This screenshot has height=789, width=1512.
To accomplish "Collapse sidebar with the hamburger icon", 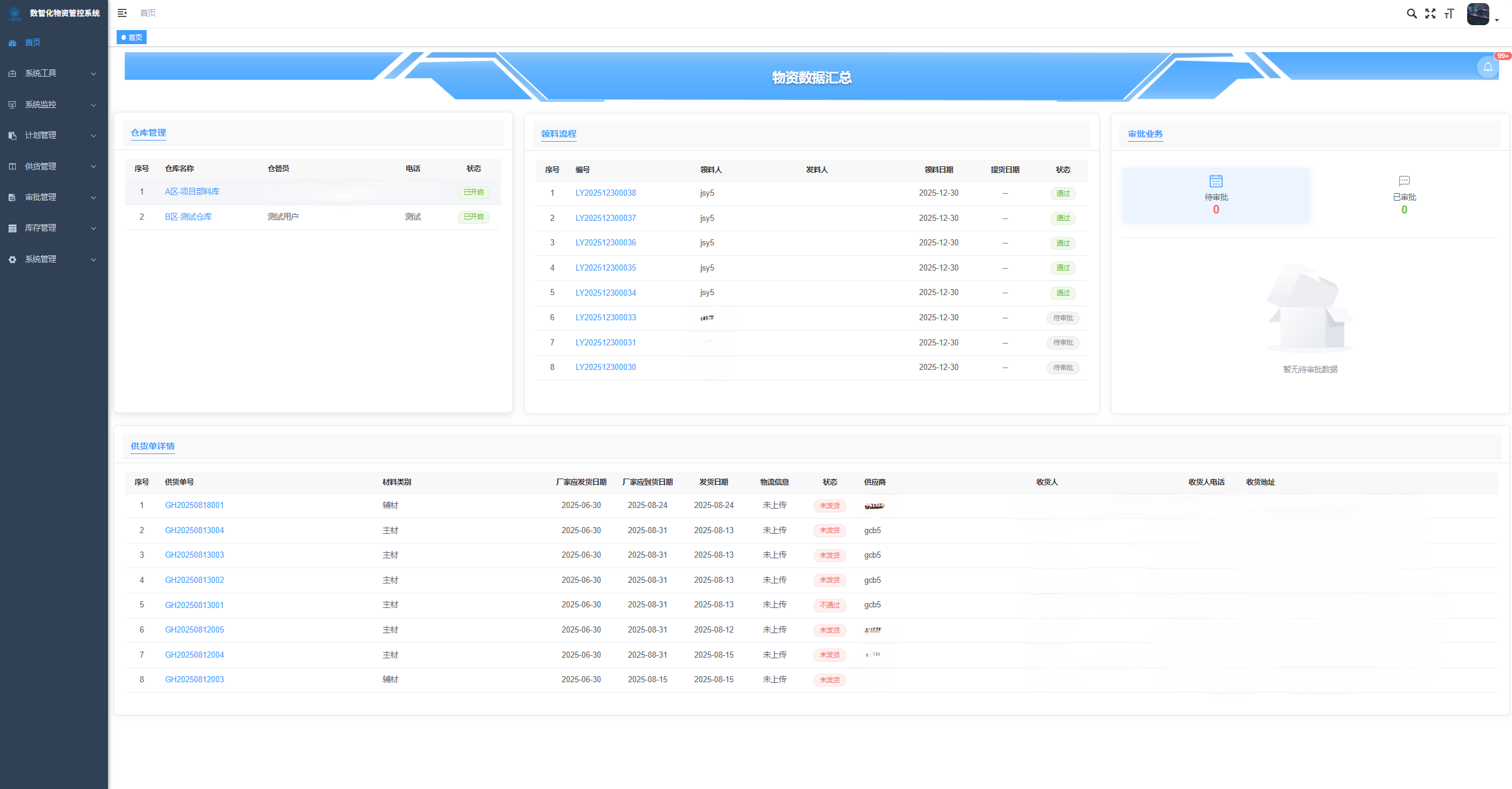I will coord(122,13).
